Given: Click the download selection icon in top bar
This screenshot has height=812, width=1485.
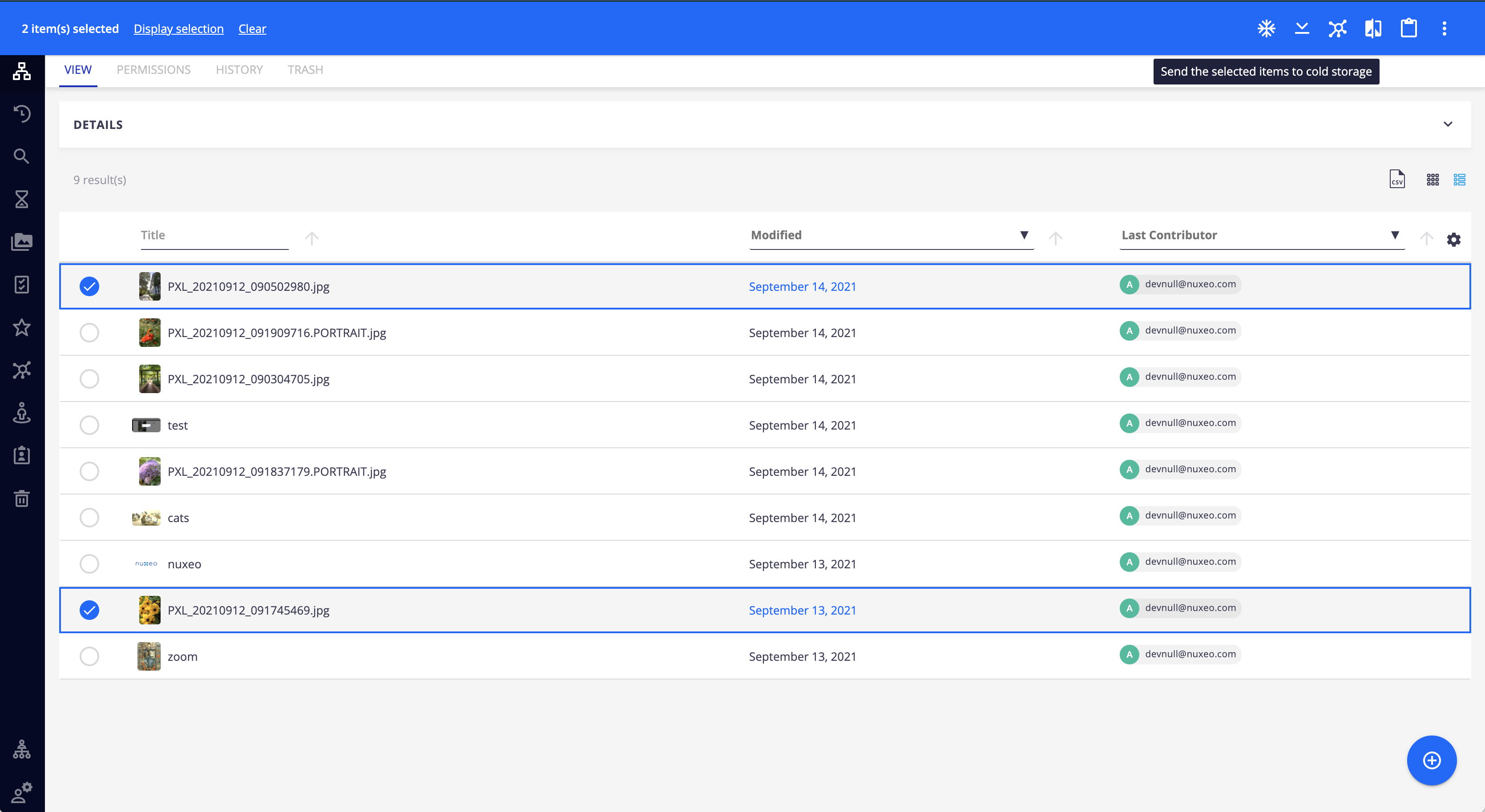Looking at the screenshot, I should 1302,28.
